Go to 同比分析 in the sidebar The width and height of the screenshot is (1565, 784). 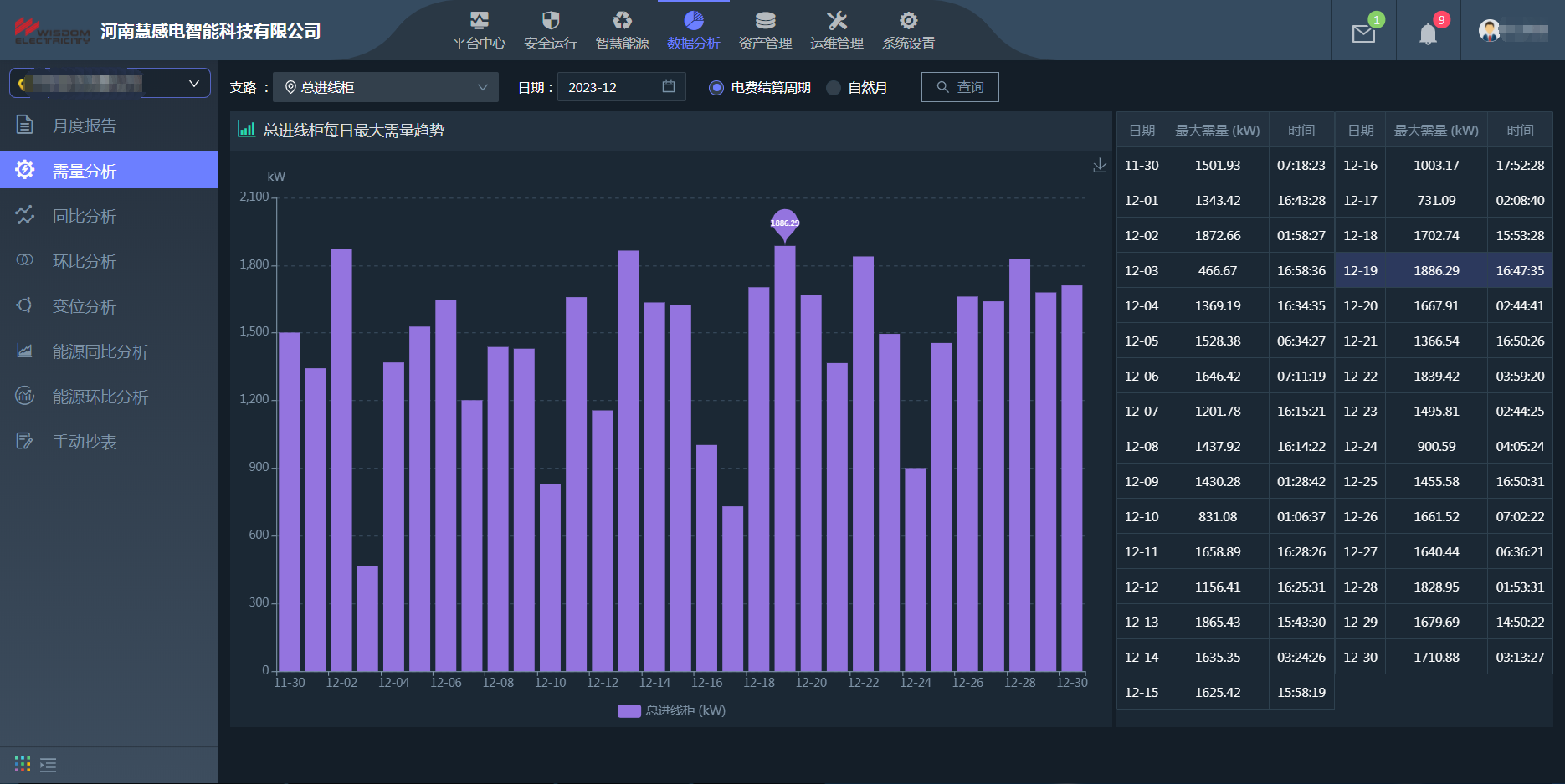tap(85, 216)
